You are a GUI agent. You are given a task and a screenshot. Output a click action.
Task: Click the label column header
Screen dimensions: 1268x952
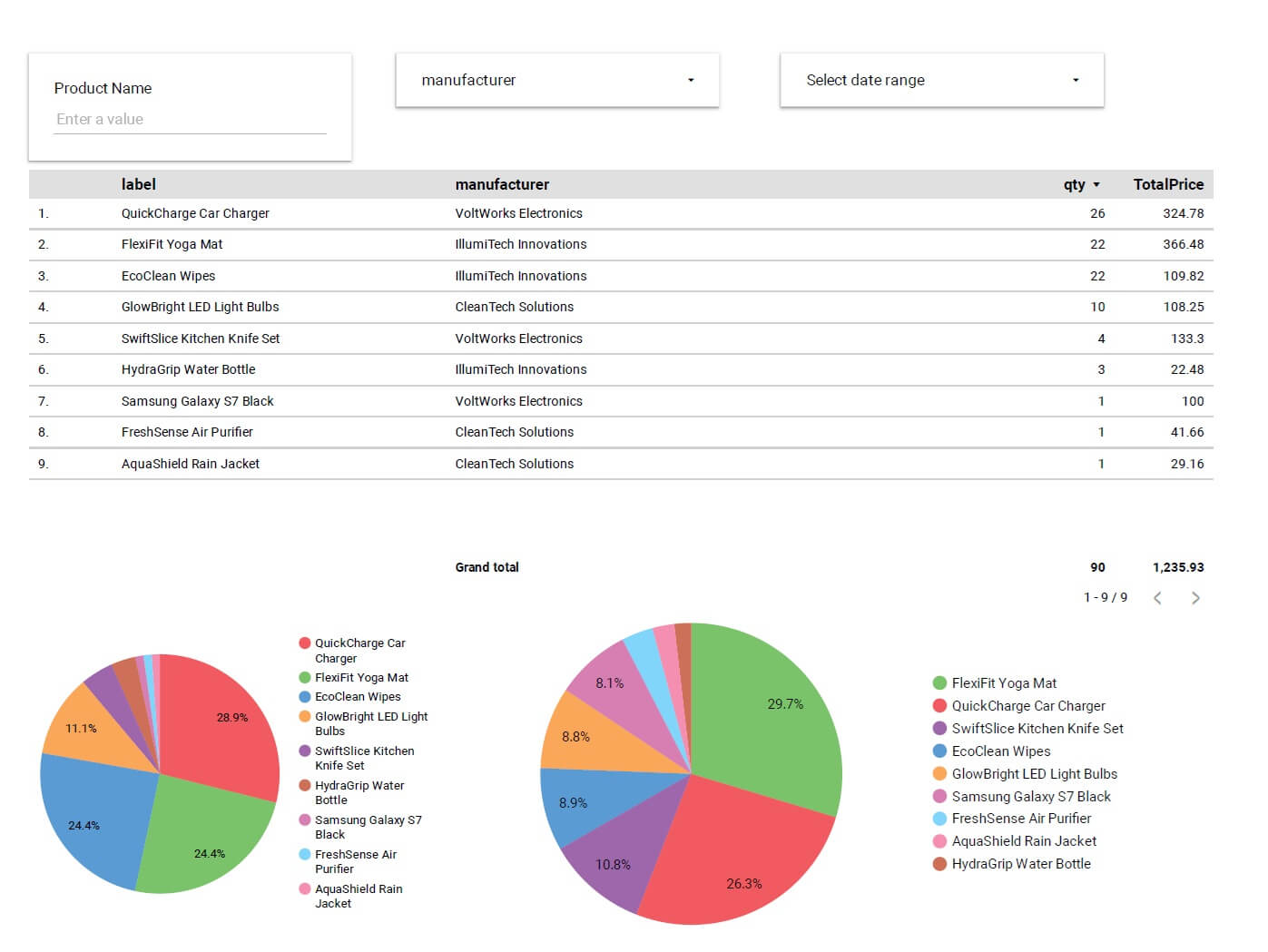(139, 185)
